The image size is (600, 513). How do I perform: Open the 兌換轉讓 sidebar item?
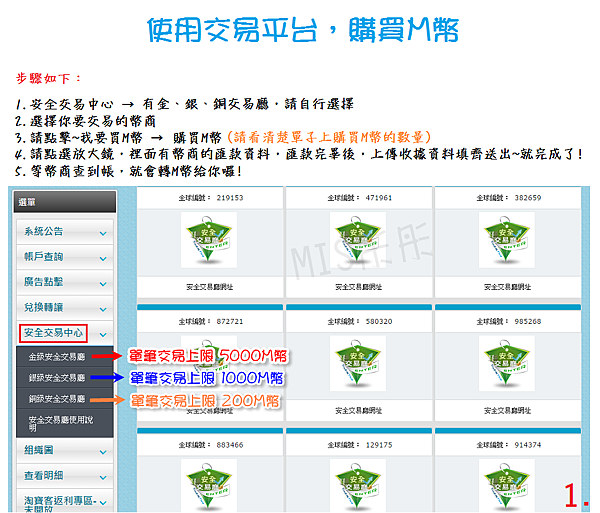65,308
